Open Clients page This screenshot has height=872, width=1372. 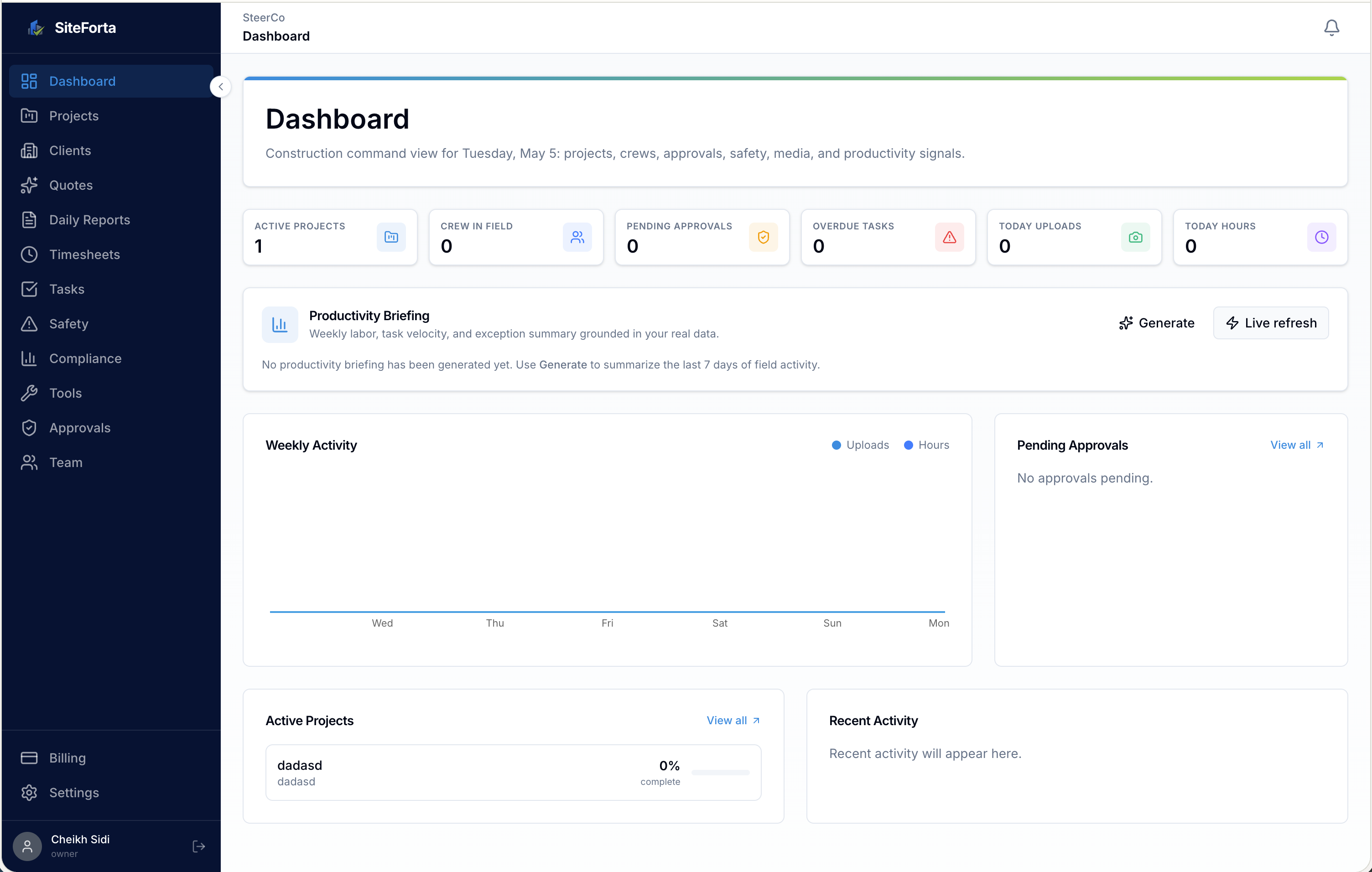[111, 151]
